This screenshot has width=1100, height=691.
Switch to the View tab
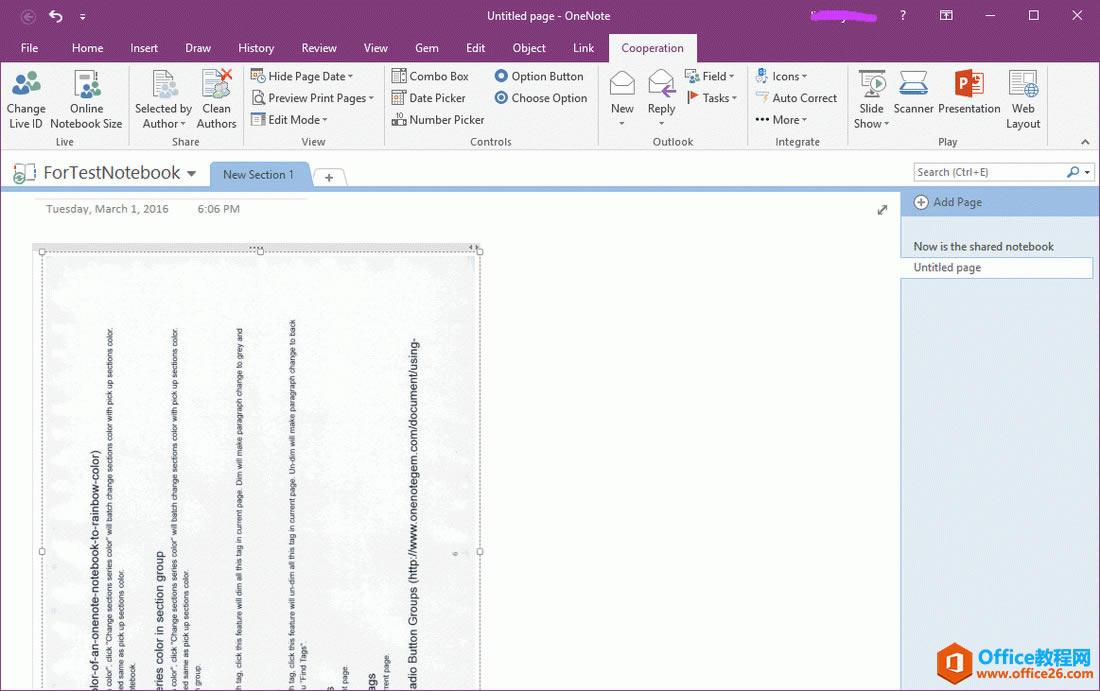[x=375, y=48]
